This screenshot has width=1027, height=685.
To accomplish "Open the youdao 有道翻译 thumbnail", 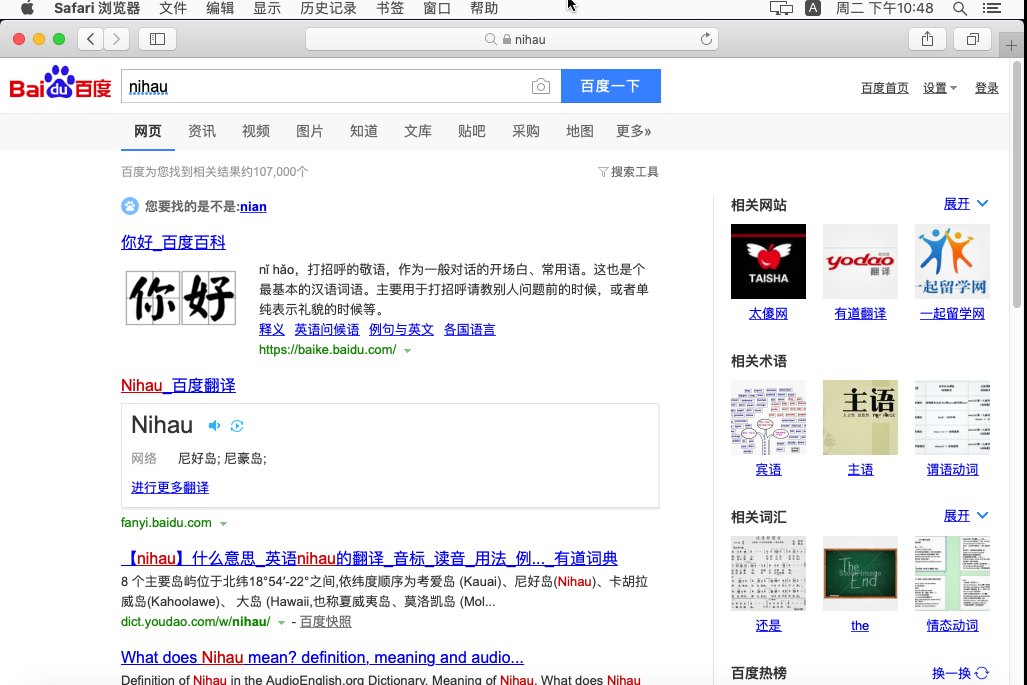I will point(860,261).
